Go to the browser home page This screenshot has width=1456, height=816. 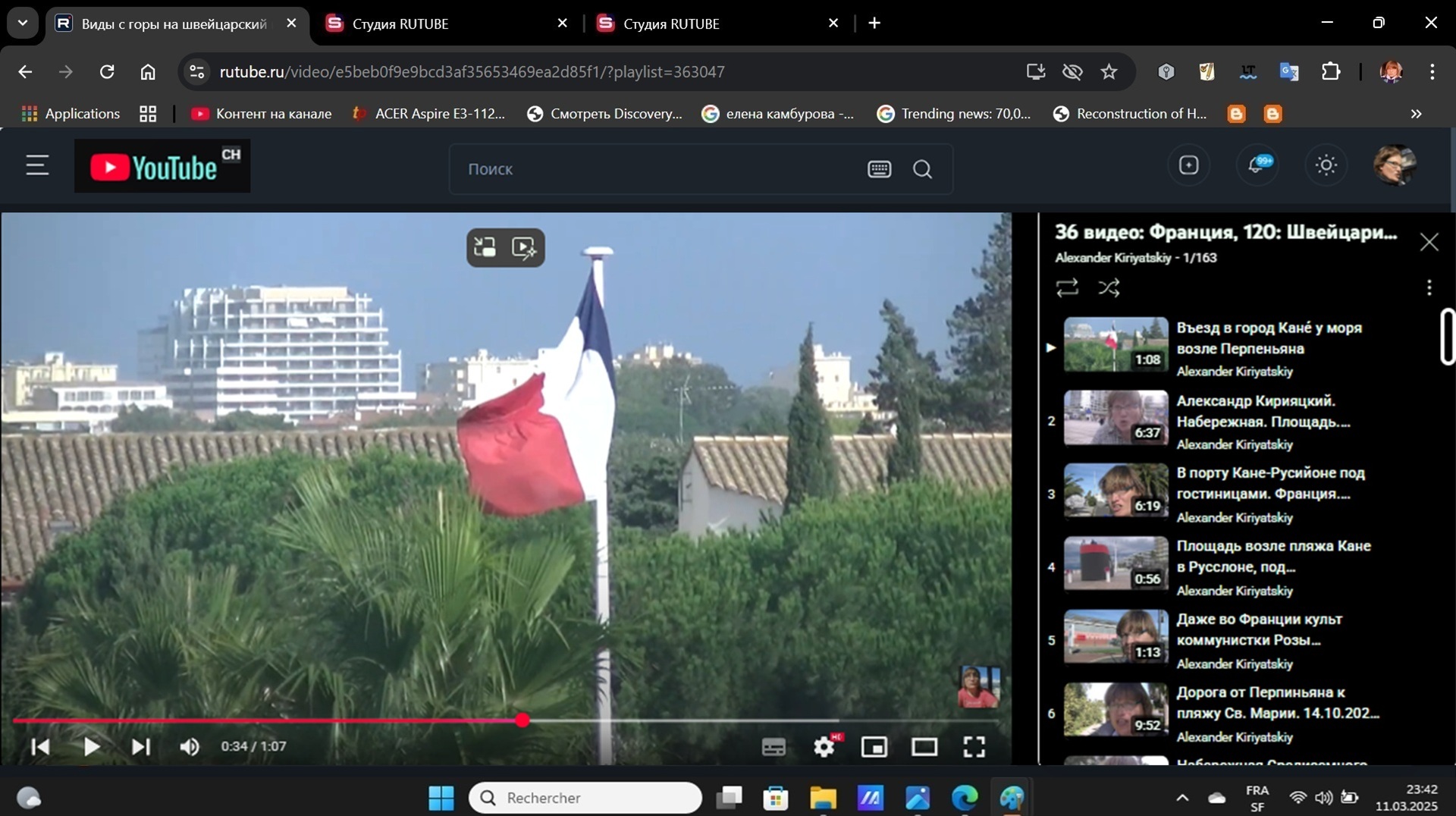(x=148, y=72)
